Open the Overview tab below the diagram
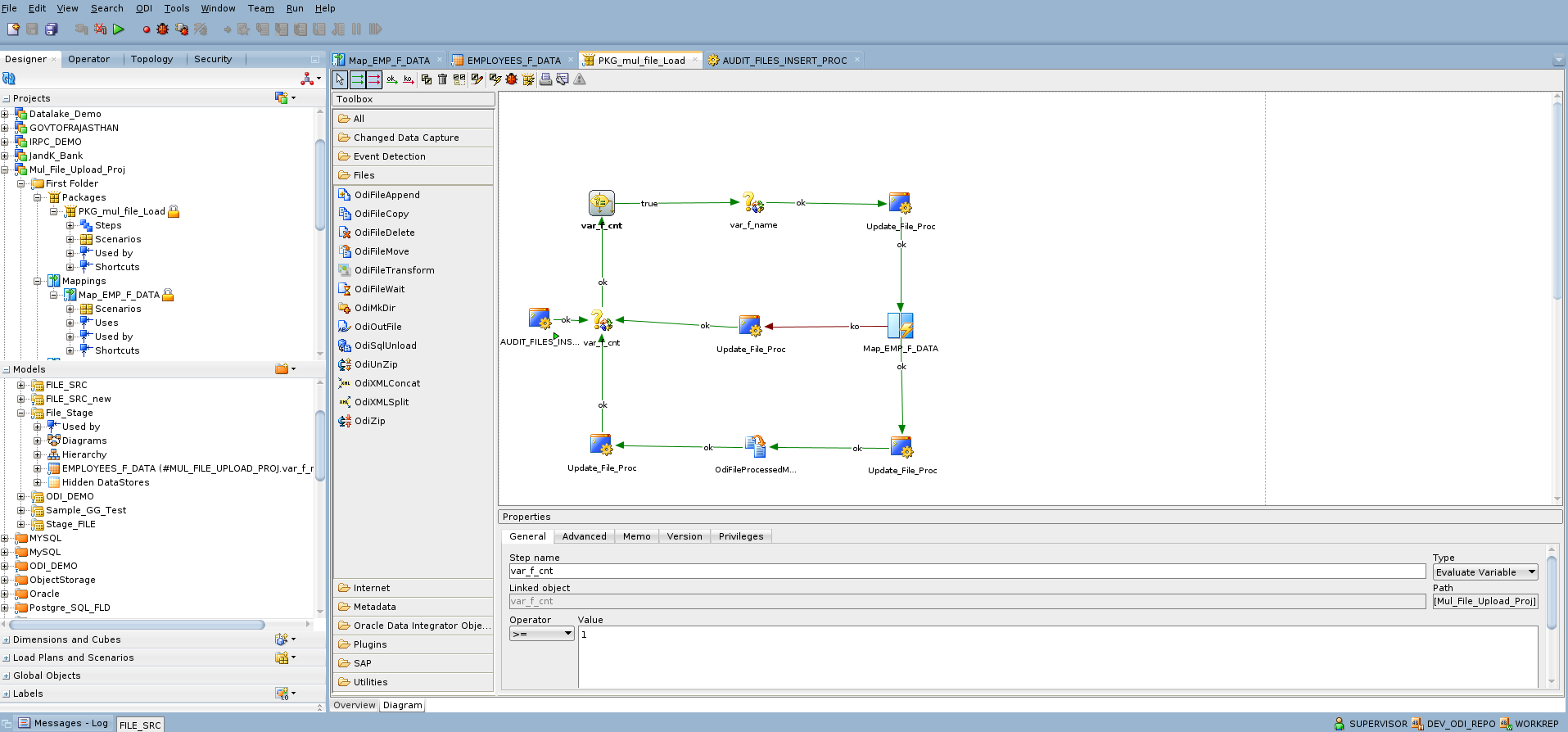This screenshot has width=1568, height=732. [355, 705]
